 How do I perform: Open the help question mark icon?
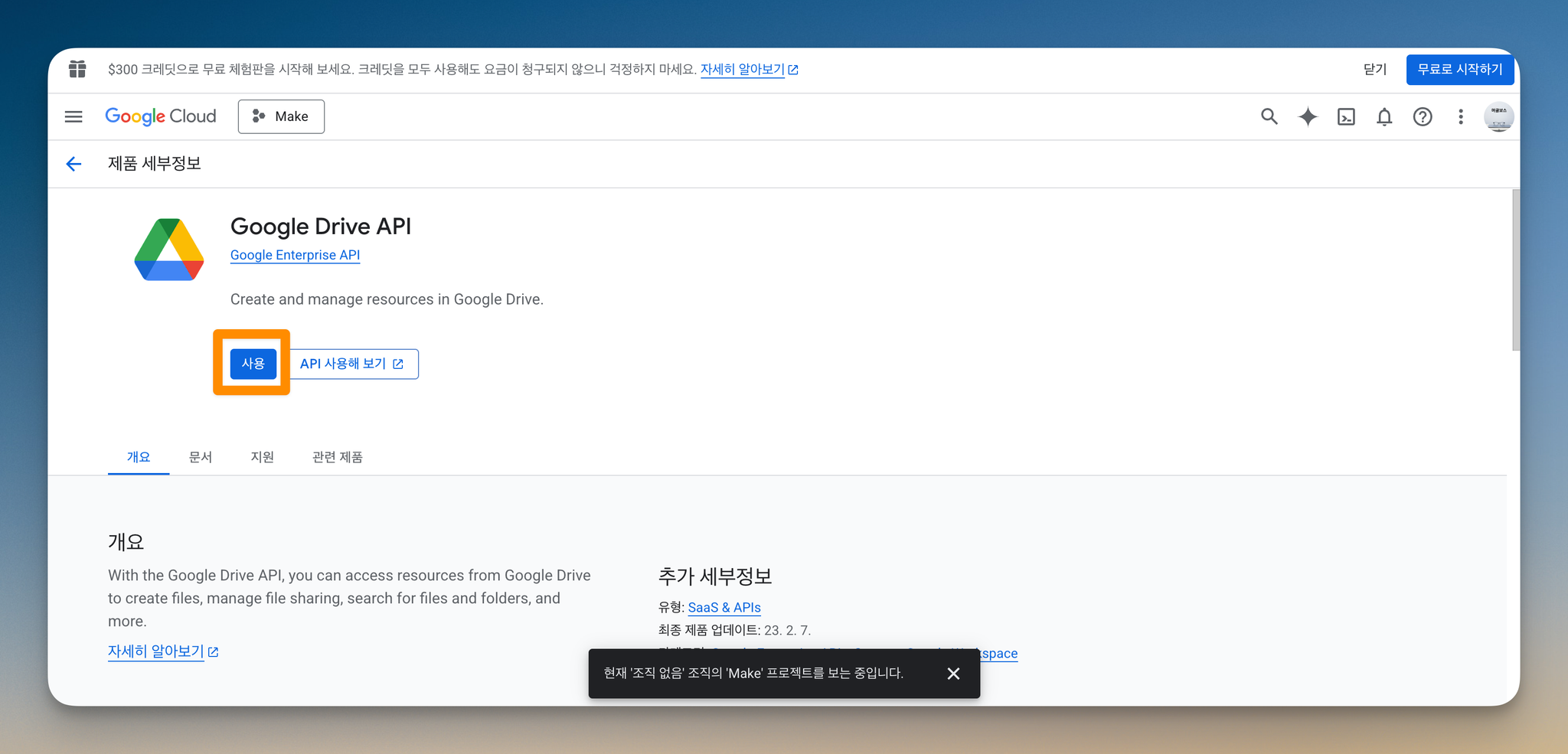click(x=1423, y=116)
